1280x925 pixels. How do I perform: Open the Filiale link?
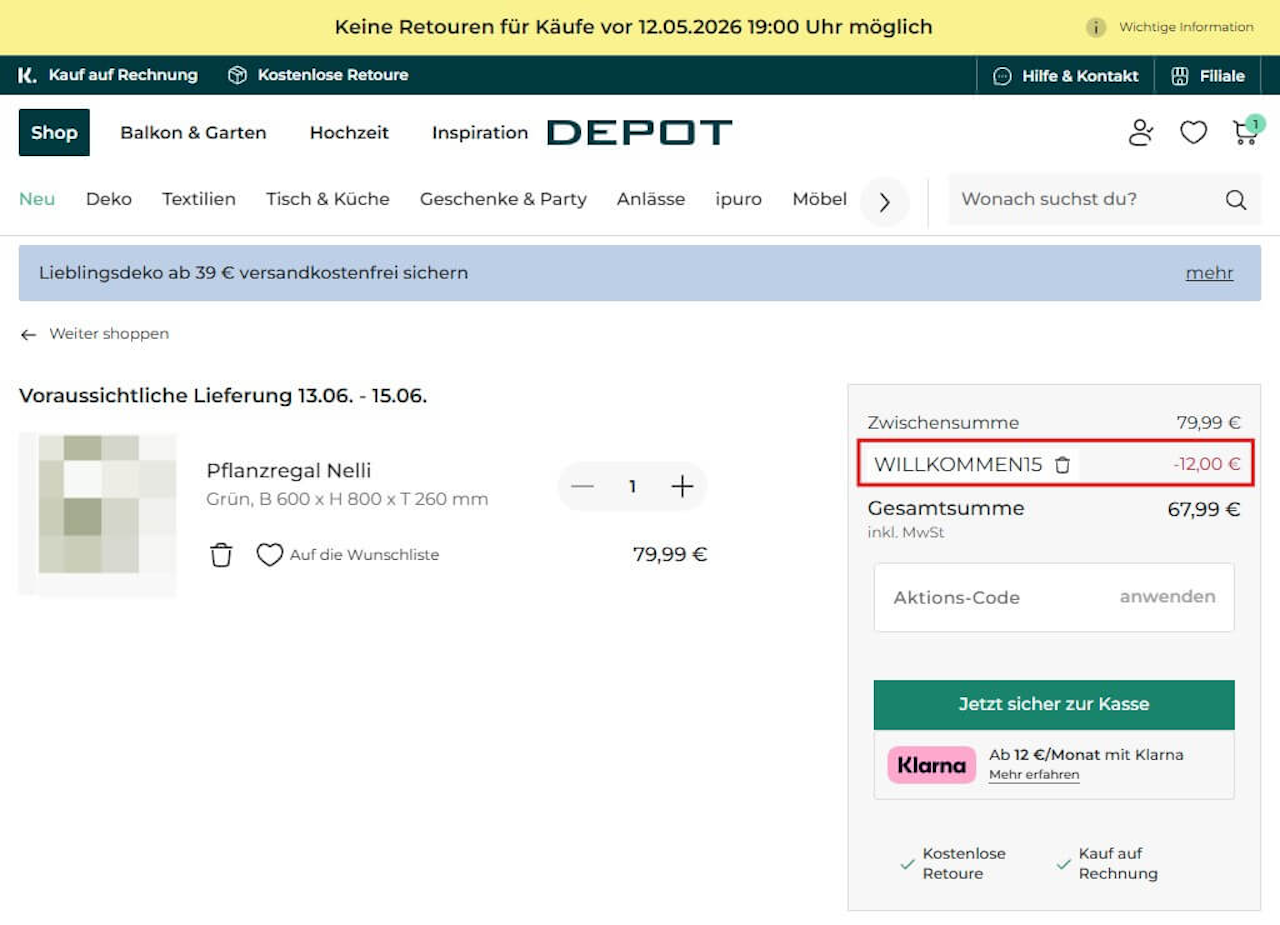point(1222,76)
